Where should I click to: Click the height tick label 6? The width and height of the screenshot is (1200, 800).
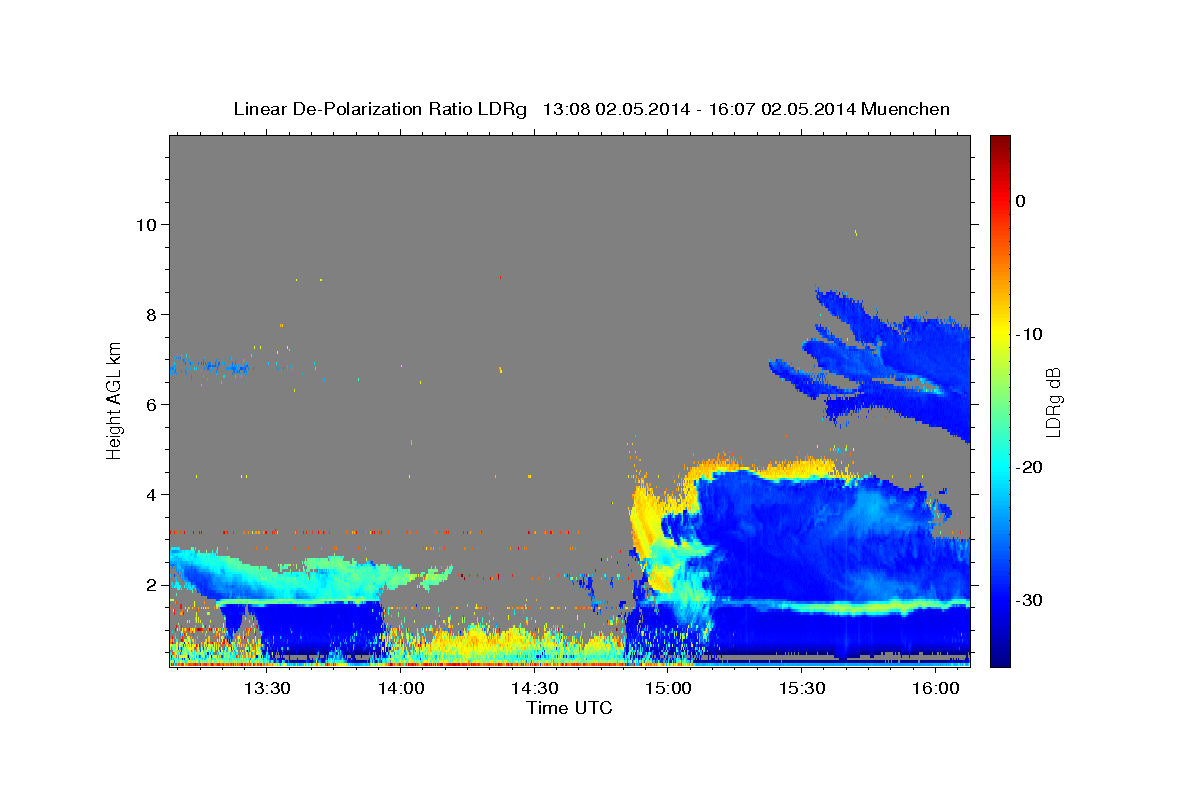(x=153, y=405)
